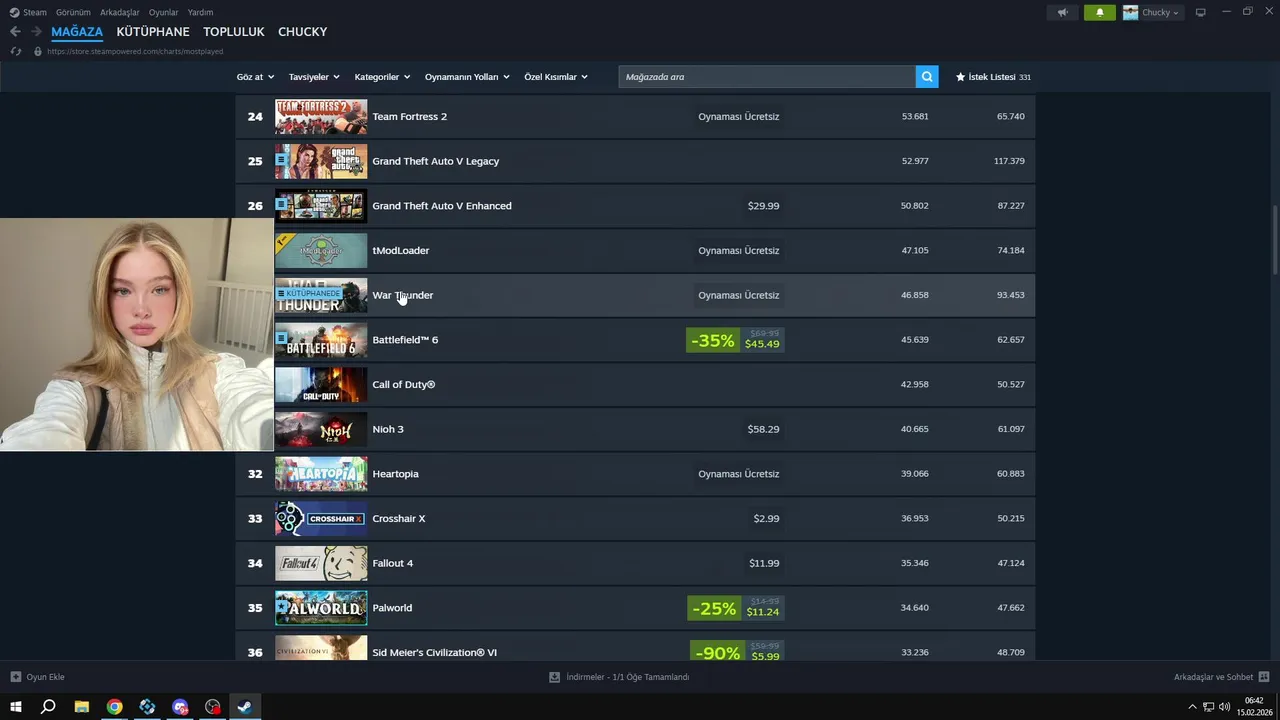
Task: Open the Grand Theft Auto V Legacy thumbnail
Action: point(321,161)
